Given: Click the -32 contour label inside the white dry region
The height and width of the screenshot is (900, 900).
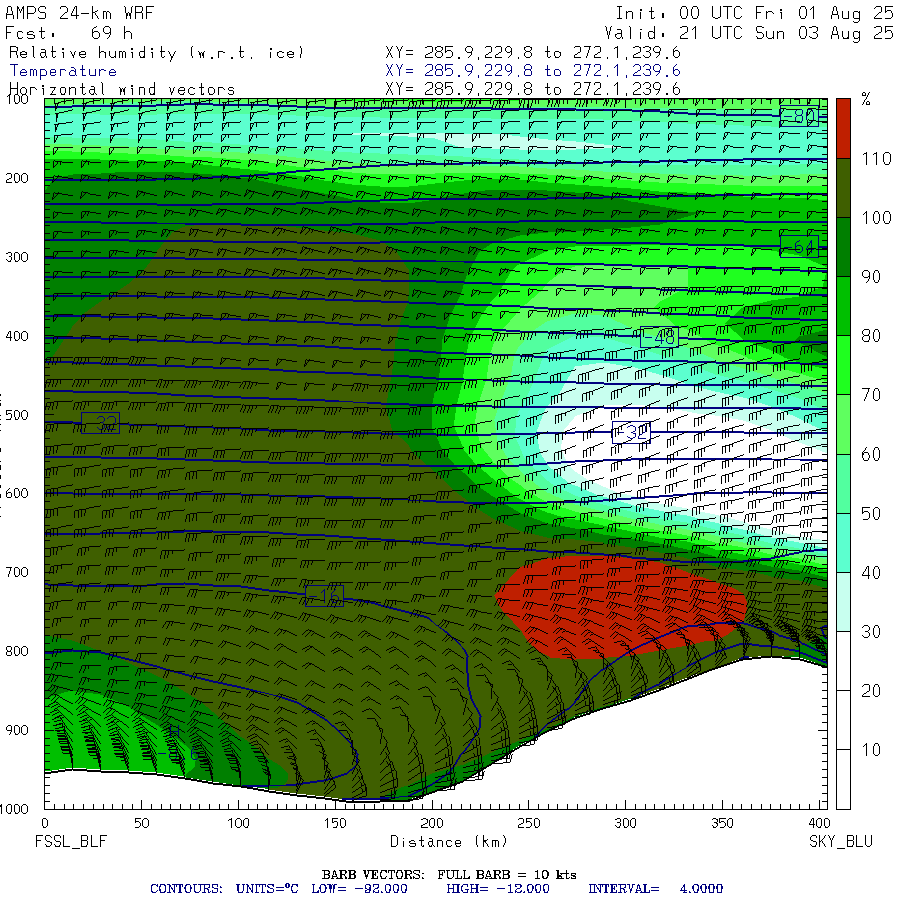Looking at the screenshot, I should 631,432.
